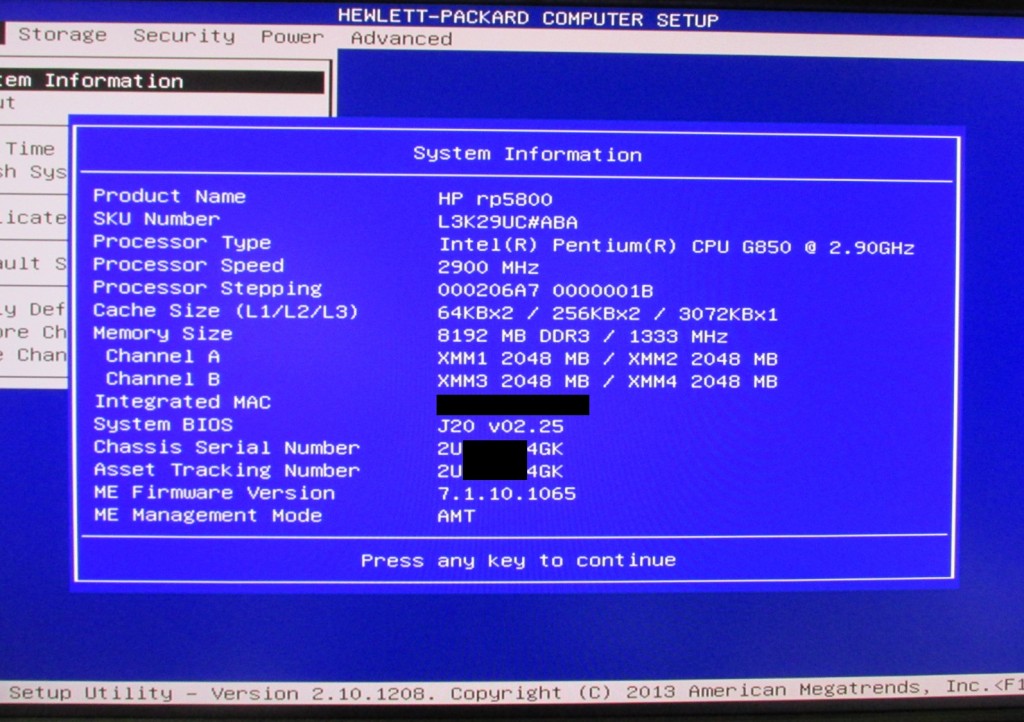
Task: Select the AMT management mode value
Action: [456, 516]
